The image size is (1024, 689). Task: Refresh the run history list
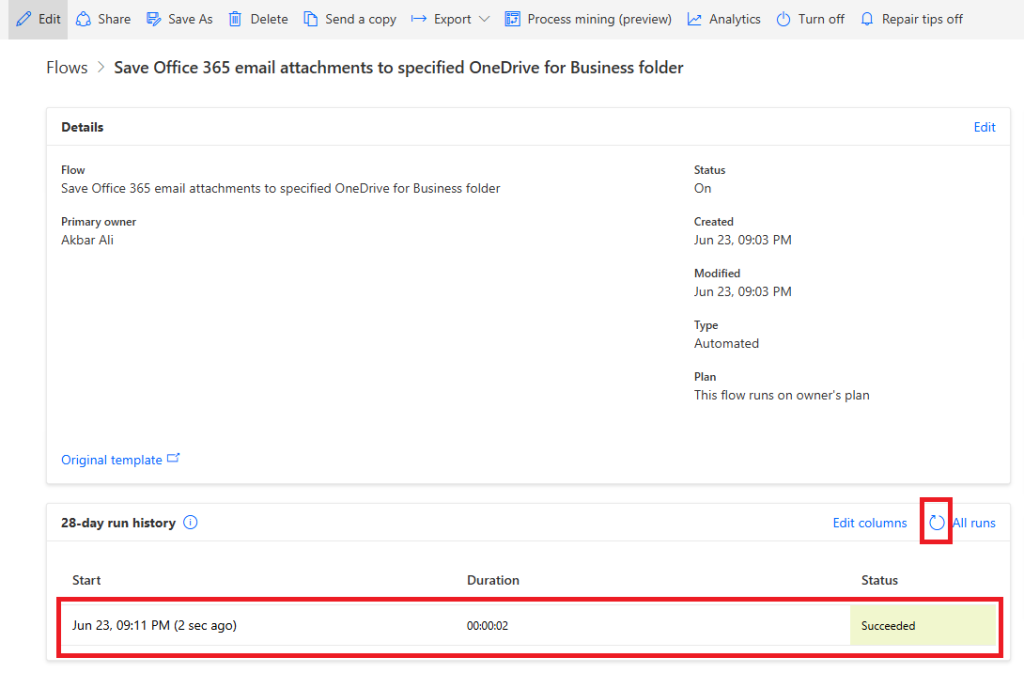pyautogui.click(x=936, y=522)
